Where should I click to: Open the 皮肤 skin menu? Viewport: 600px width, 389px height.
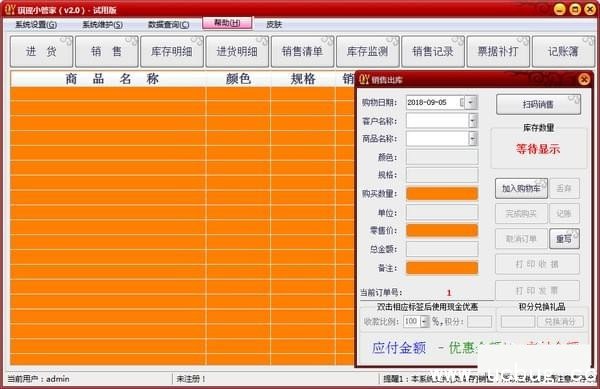(x=274, y=25)
